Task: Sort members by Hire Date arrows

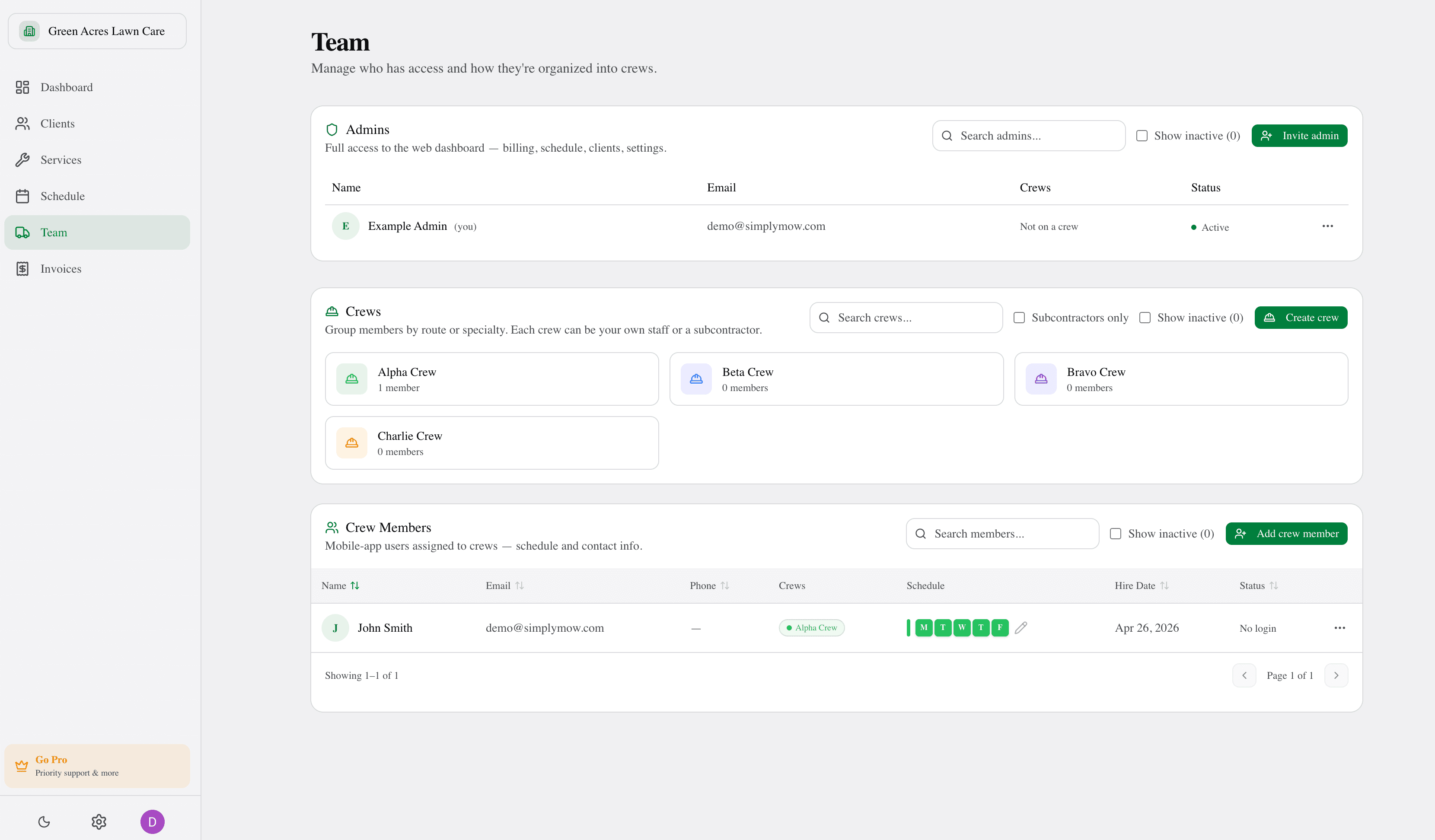Action: (1164, 585)
